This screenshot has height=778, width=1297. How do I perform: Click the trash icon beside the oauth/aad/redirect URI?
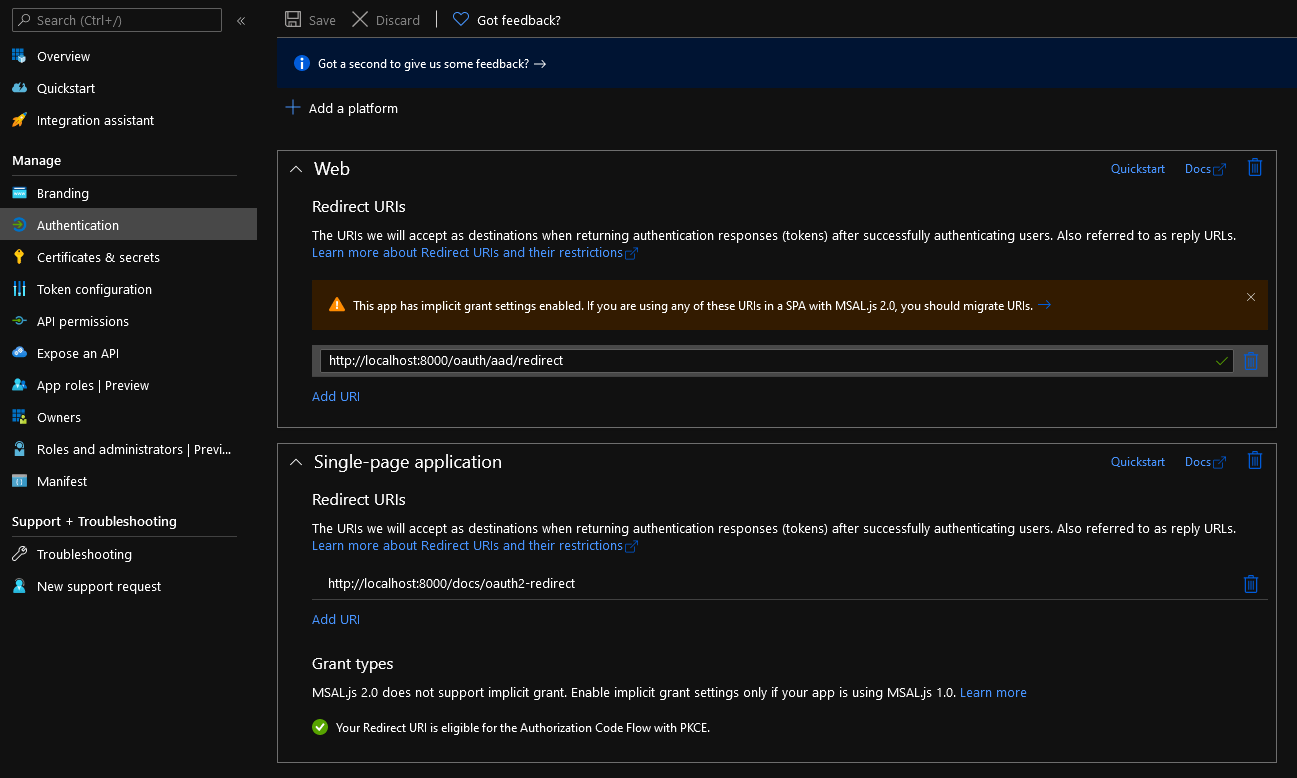(1251, 360)
